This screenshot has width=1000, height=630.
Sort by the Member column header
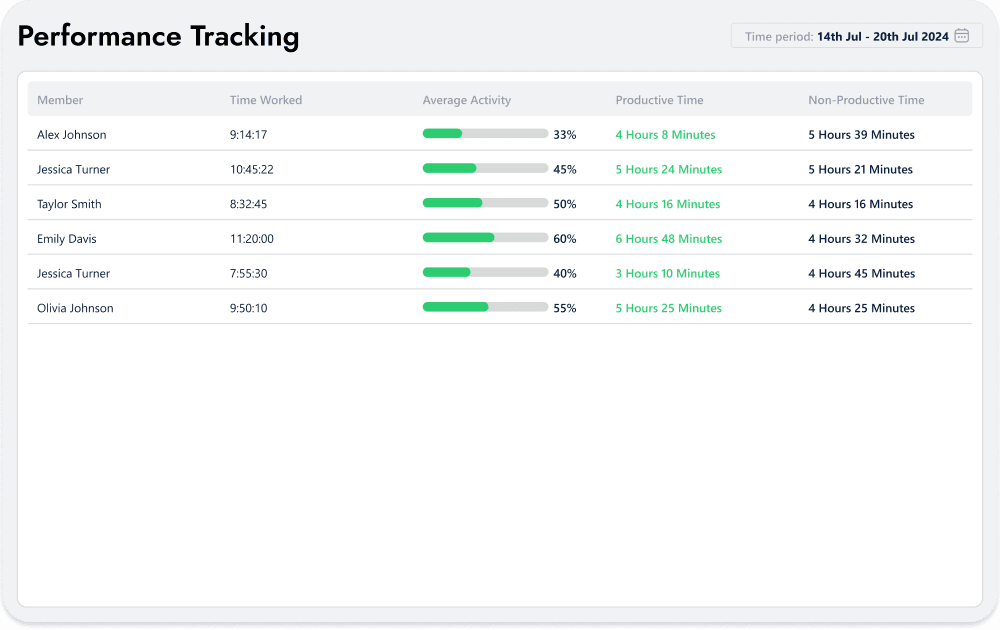click(x=60, y=100)
